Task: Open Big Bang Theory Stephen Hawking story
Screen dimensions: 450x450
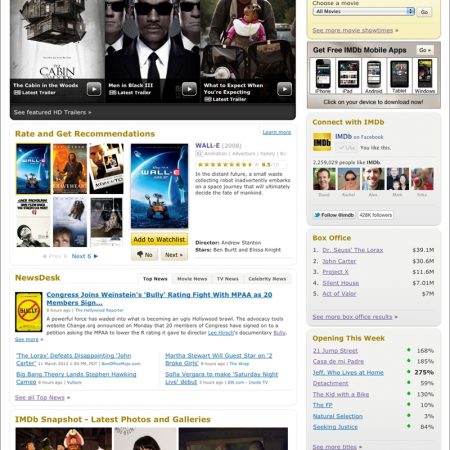Action: tap(76, 378)
